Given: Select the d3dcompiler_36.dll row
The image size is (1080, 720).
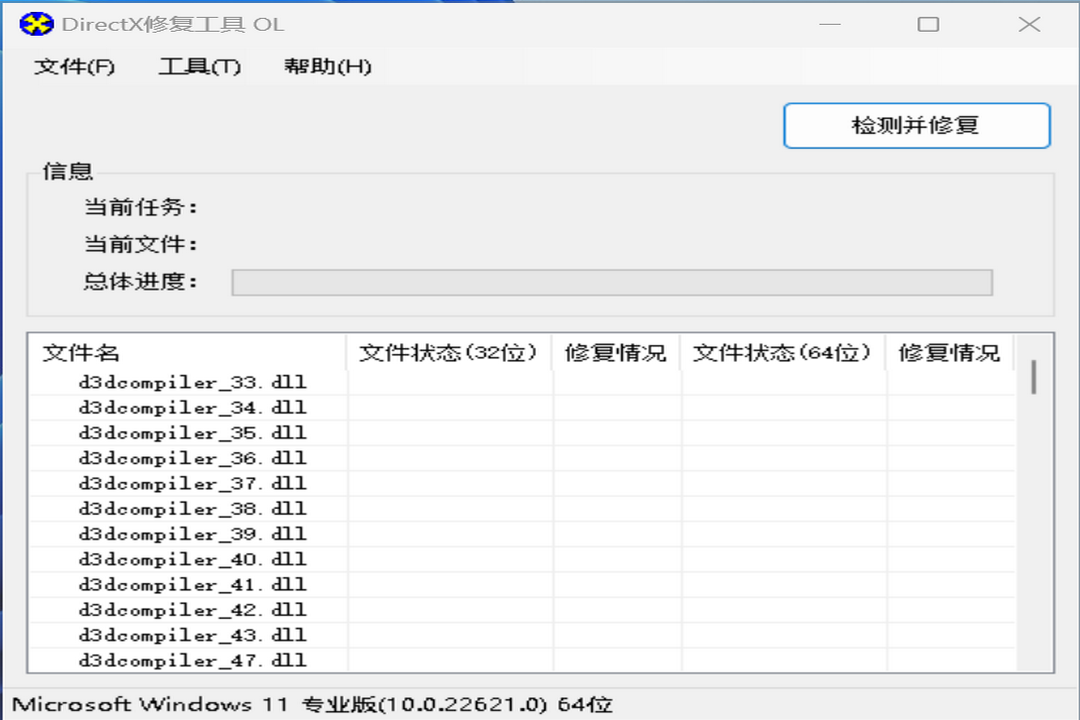Looking at the screenshot, I should pyautogui.click(x=193, y=458).
